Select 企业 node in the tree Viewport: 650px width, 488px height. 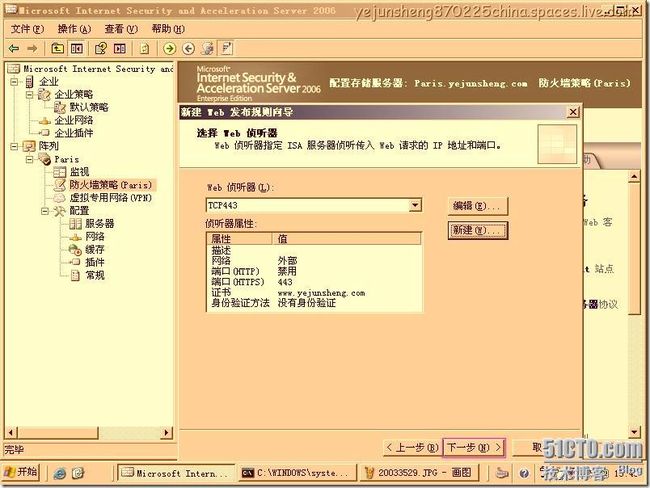click(49, 82)
